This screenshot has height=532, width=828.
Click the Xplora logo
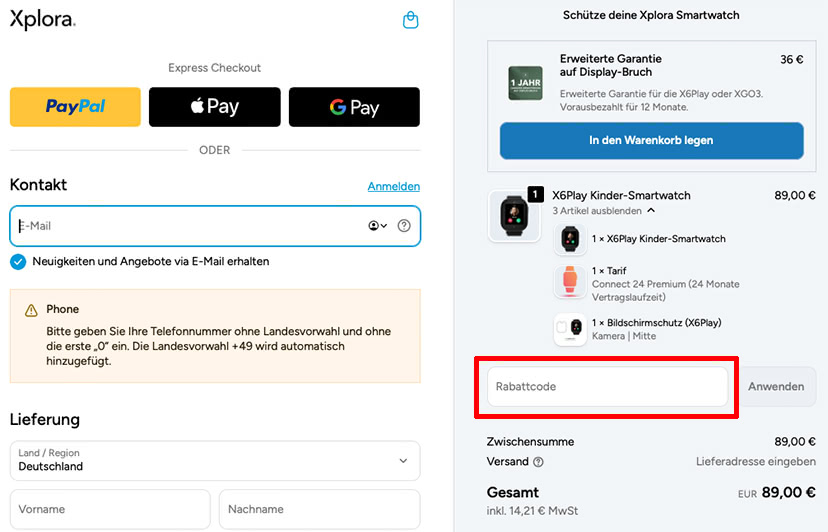pyautogui.click(x=43, y=20)
